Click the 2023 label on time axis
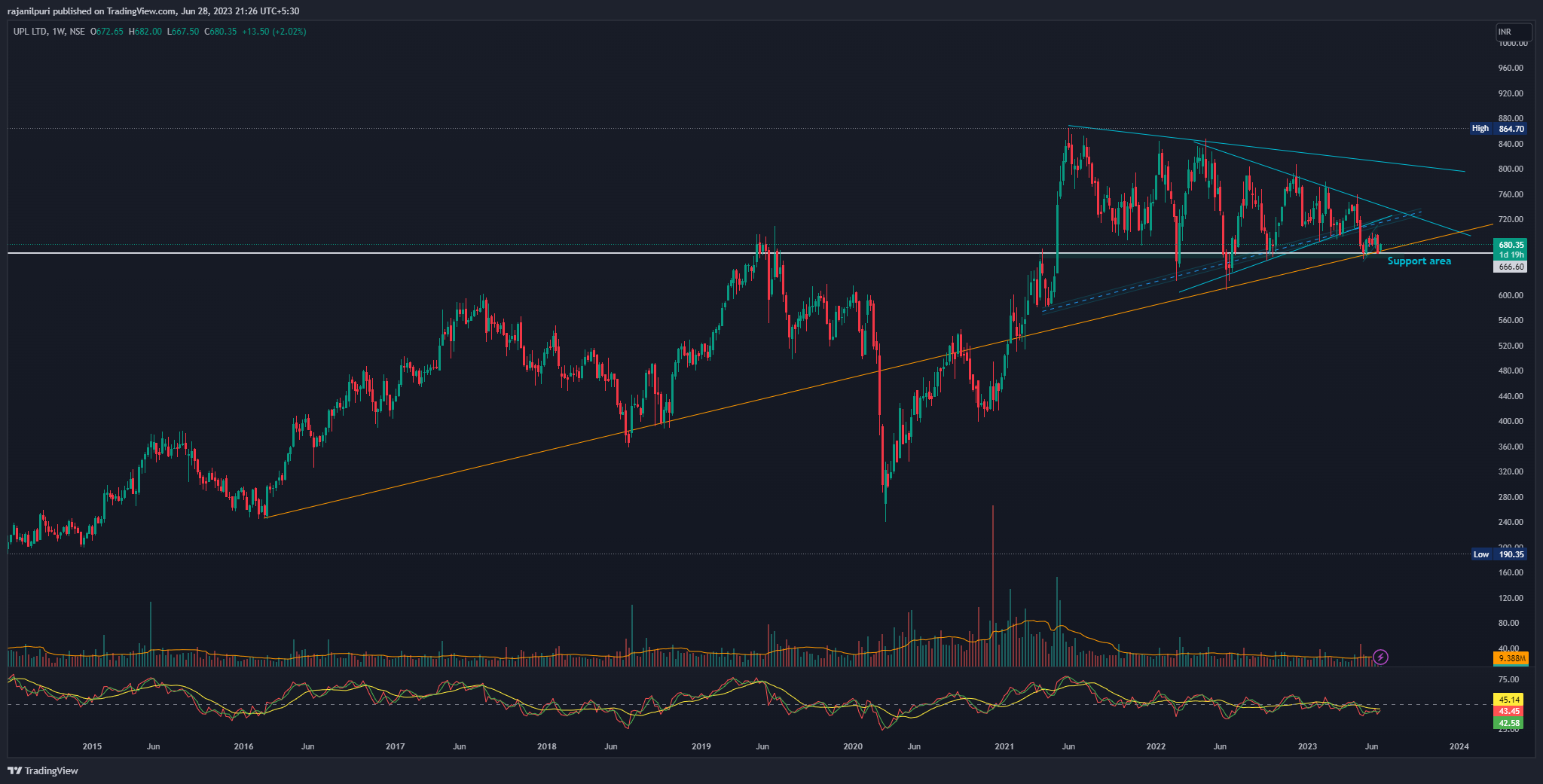Image resolution: width=1543 pixels, height=784 pixels. point(1308,747)
